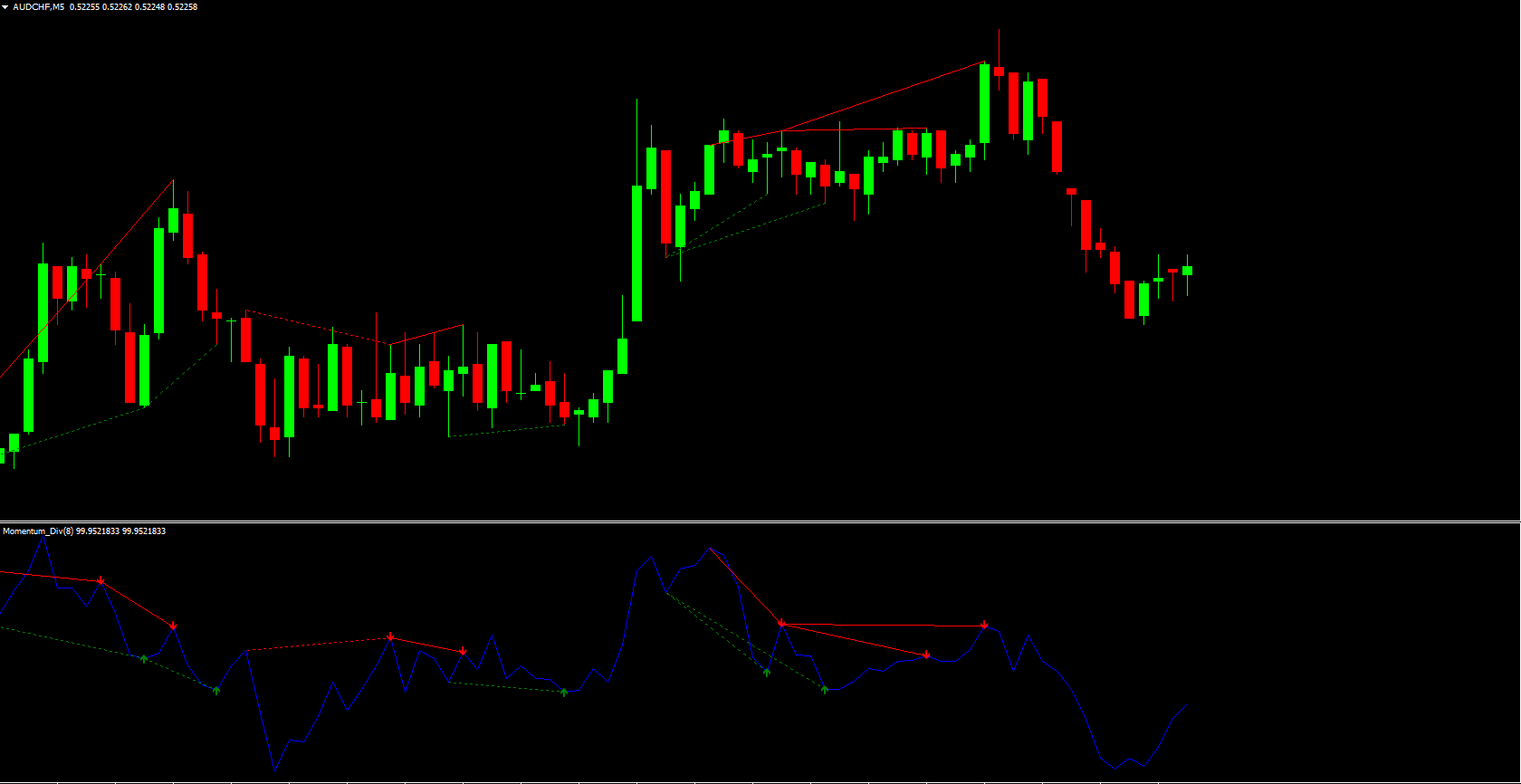Click the OHLC price values in chart header
The width and height of the screenshot is (1521, 784).
[134, 7]
